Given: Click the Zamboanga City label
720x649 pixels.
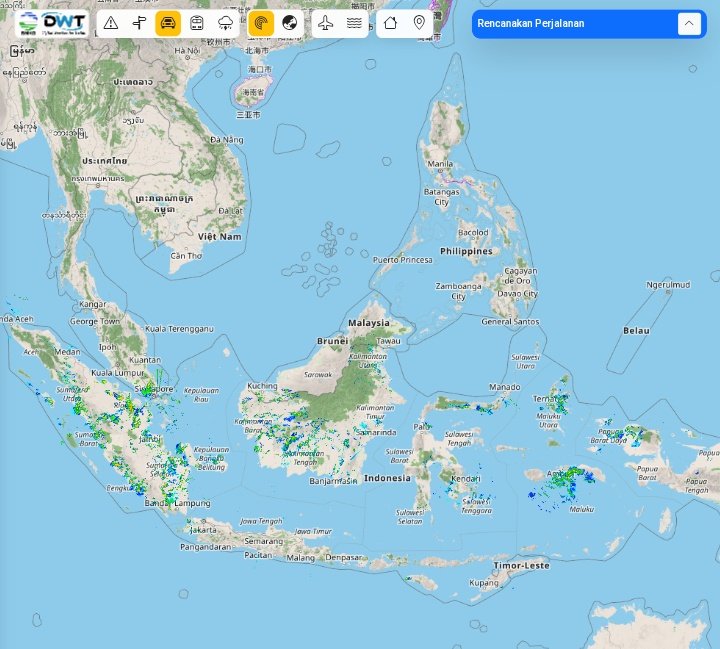Looking at the screenshot, I should 458,291.
